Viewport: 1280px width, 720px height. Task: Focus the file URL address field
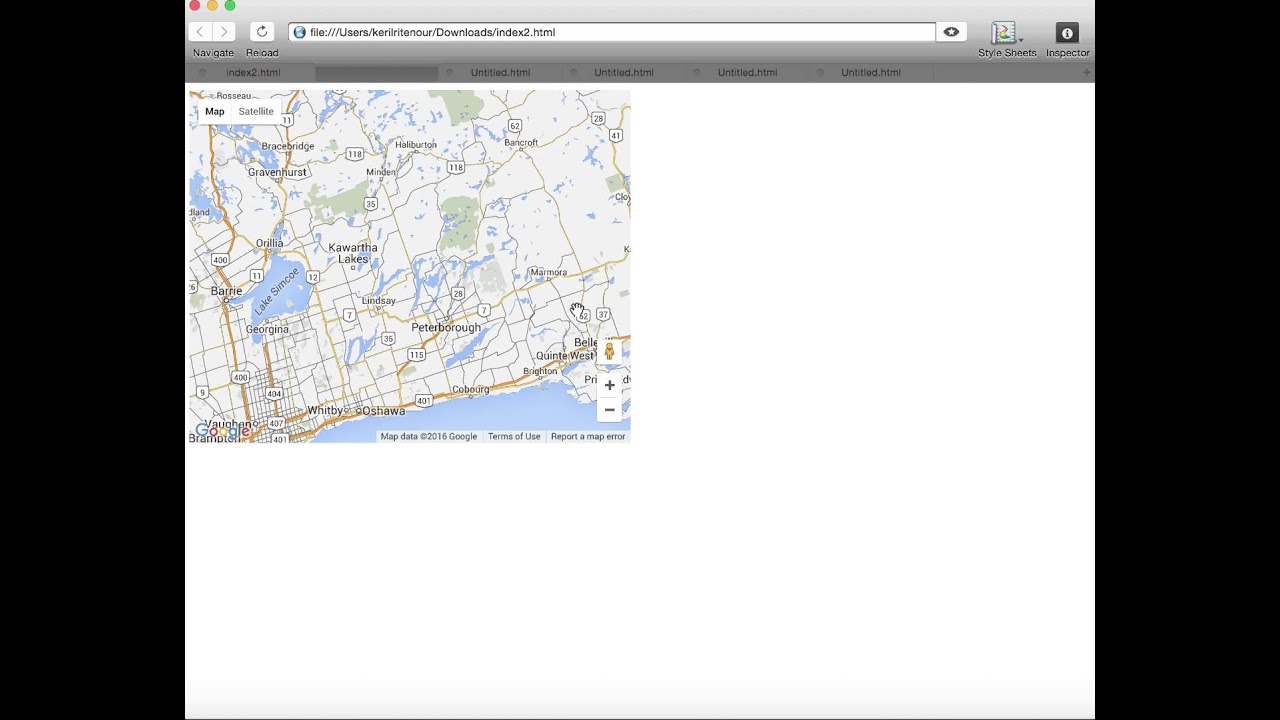(612, 32)
